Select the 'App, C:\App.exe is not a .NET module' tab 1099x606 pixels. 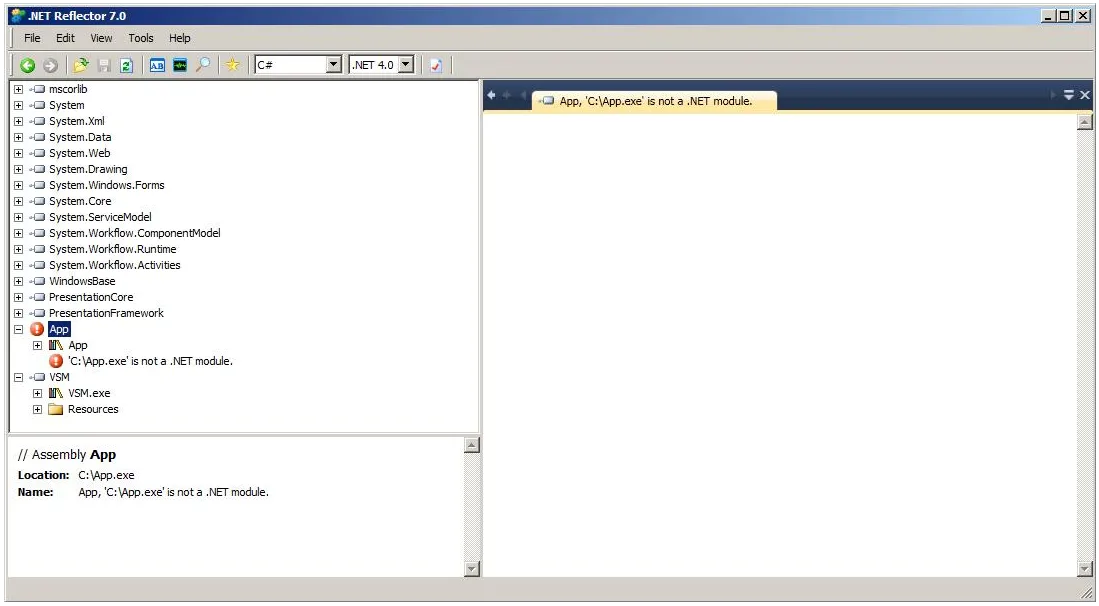(655, 102)
